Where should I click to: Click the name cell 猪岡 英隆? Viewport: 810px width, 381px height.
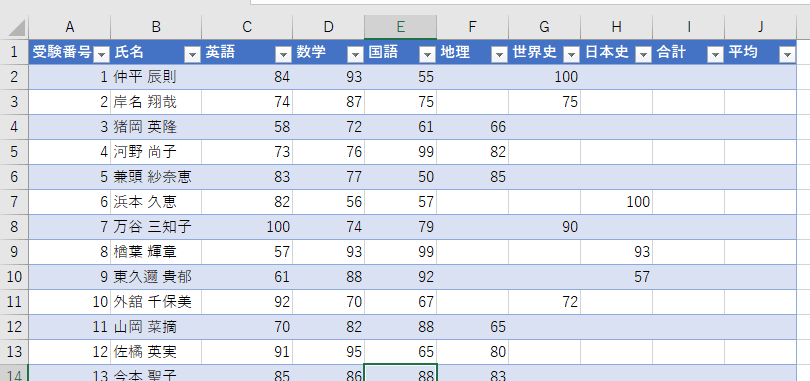pos(156,127)
